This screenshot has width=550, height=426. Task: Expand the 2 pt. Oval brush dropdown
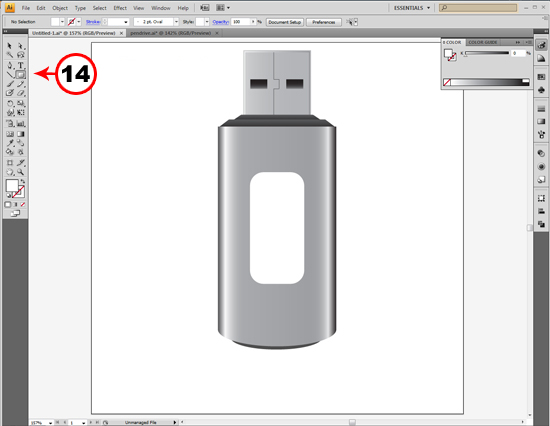pos(176,22)
